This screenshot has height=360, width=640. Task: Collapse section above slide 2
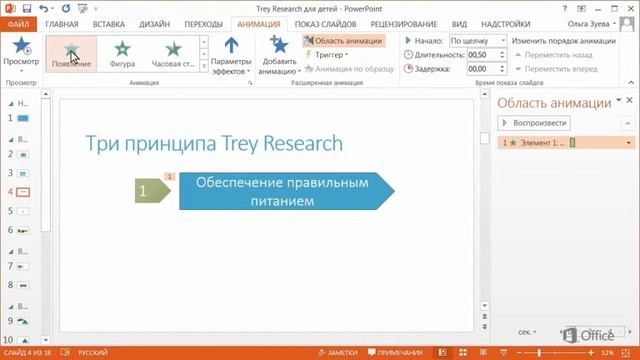(11, 140)
